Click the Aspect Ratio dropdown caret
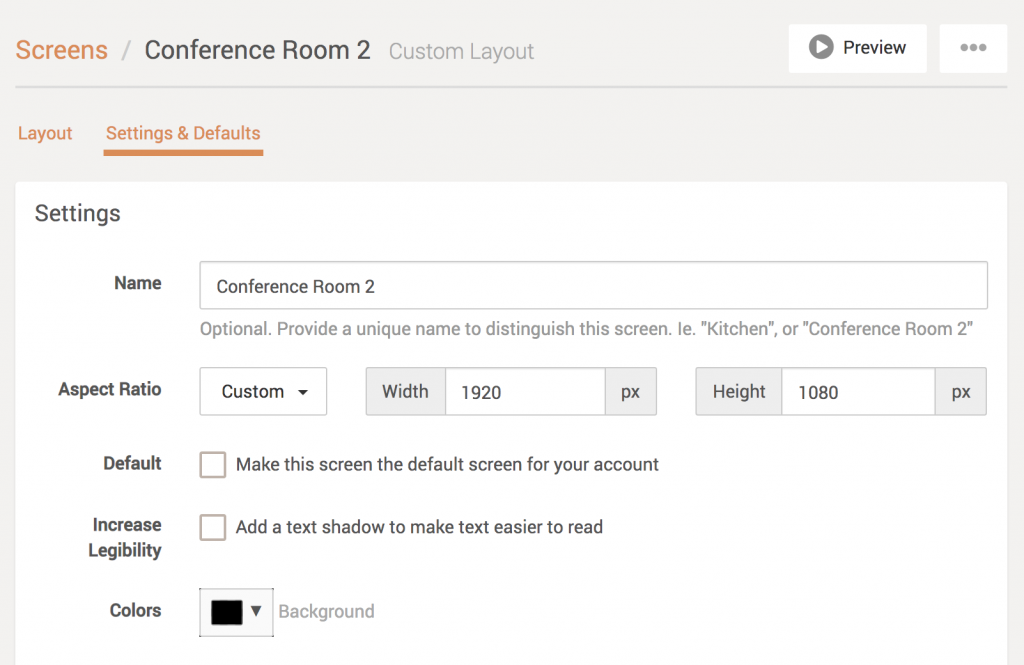 click(x=303, y=392)
